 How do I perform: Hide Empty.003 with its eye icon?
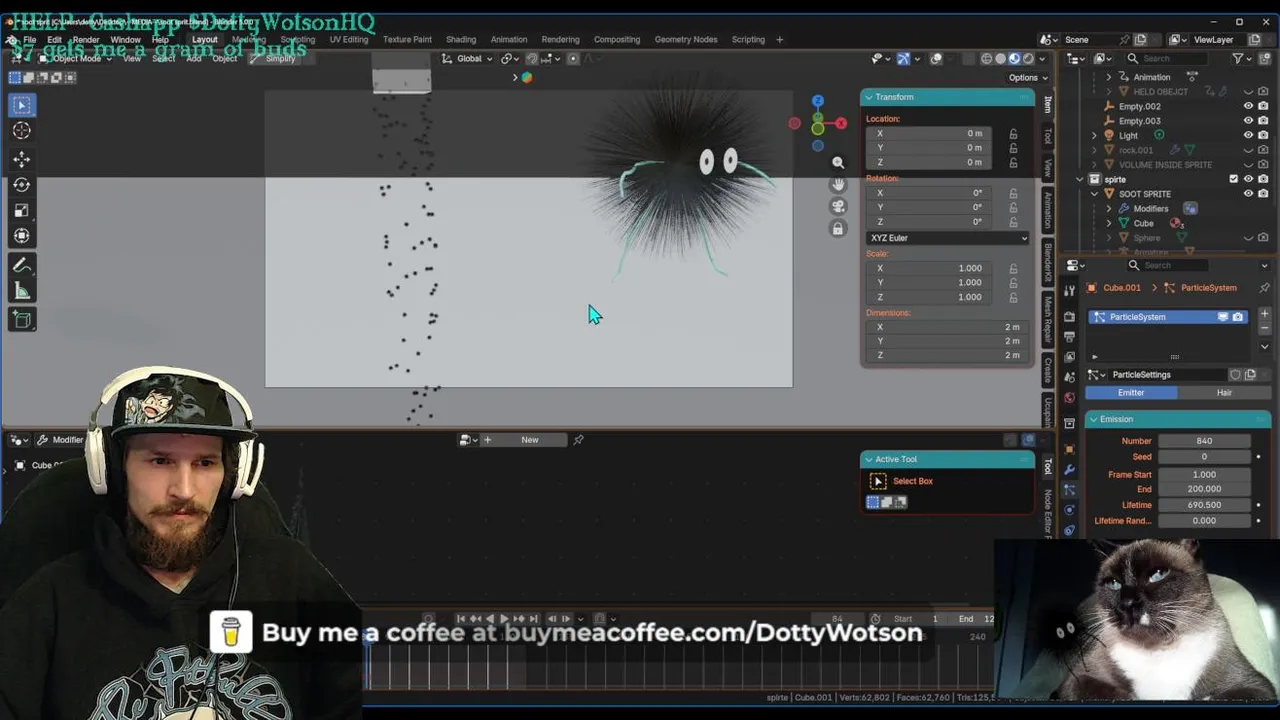(x=1248, y=121)
